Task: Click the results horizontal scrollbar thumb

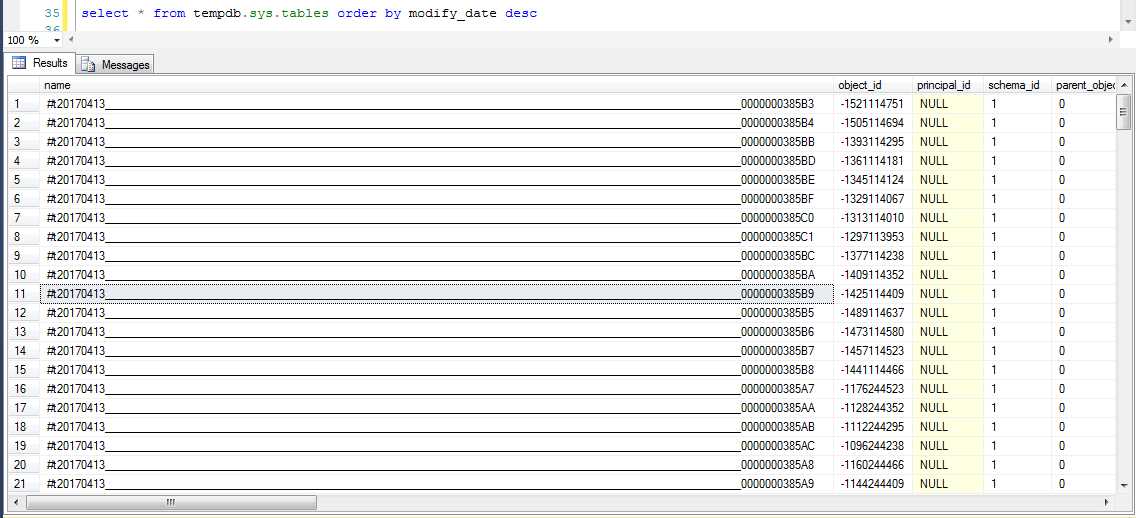Action: 171,502
